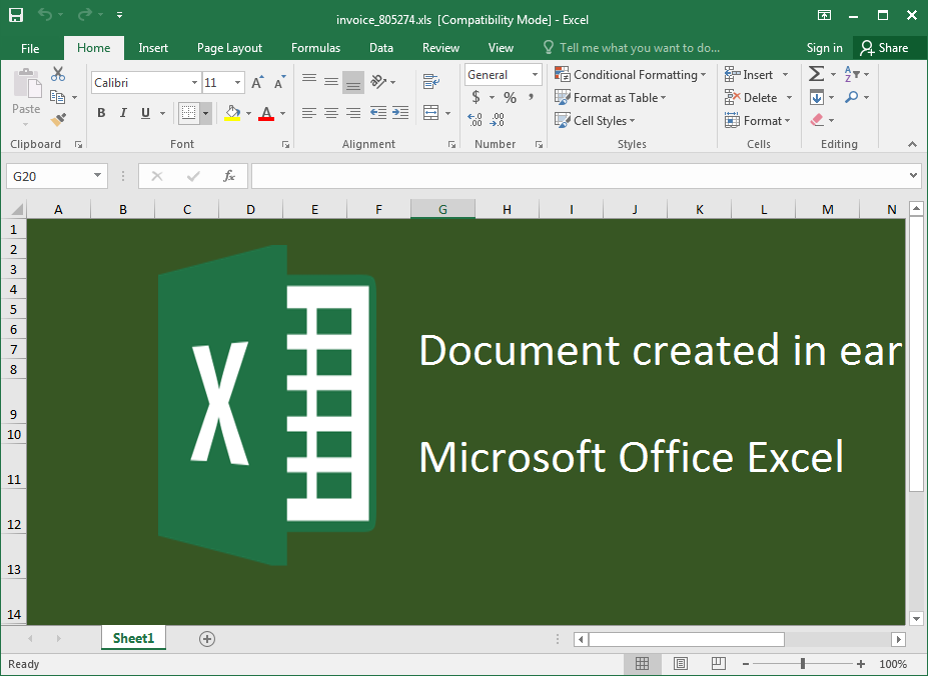Select Top Align icon

pyautogui.click(x=309, y=81)
